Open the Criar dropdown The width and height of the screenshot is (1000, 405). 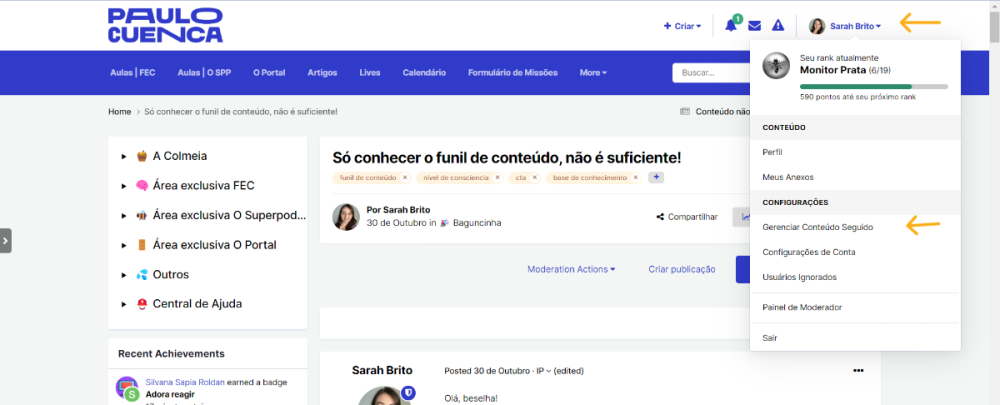point(682,26)
